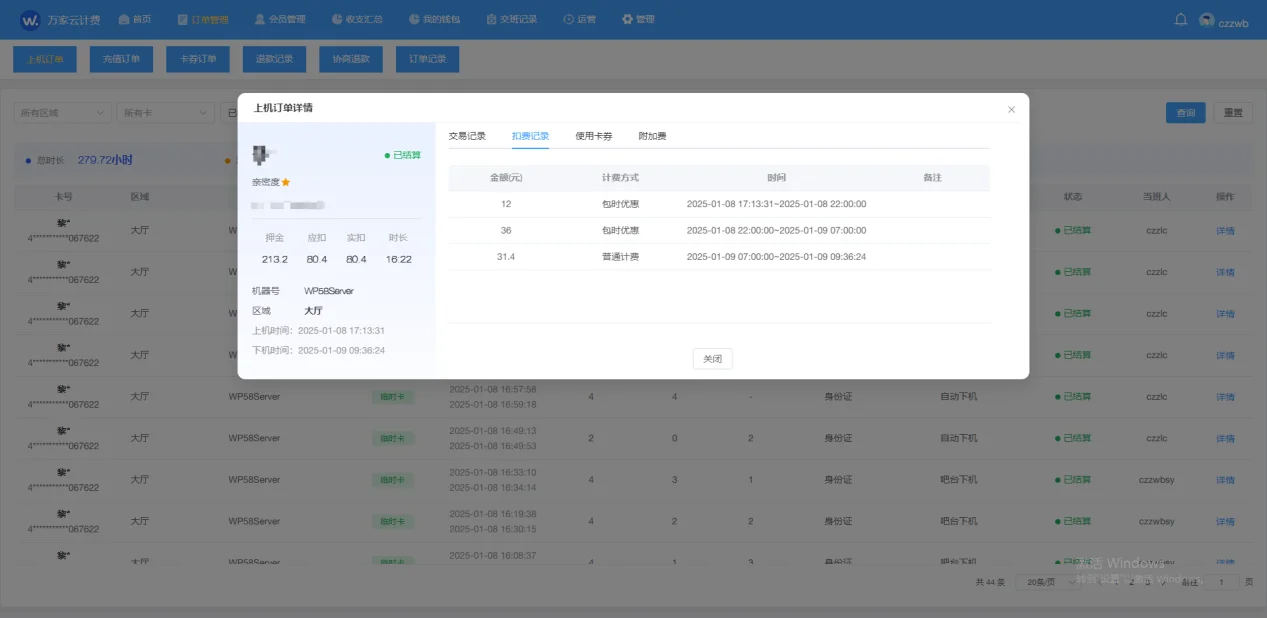Click the time range starting 2025-01-08 17:13:31
This screenshot has width=1267, height=618.
click(x=776, y=204)
